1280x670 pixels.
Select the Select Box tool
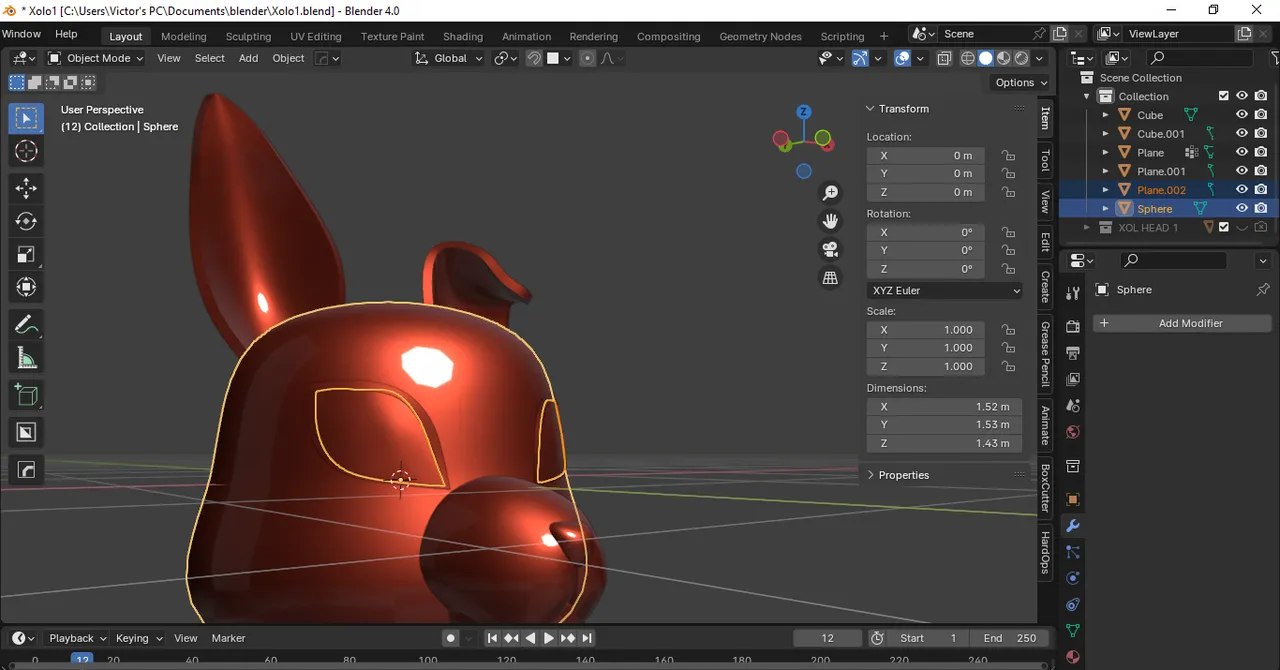coord(26,118)
